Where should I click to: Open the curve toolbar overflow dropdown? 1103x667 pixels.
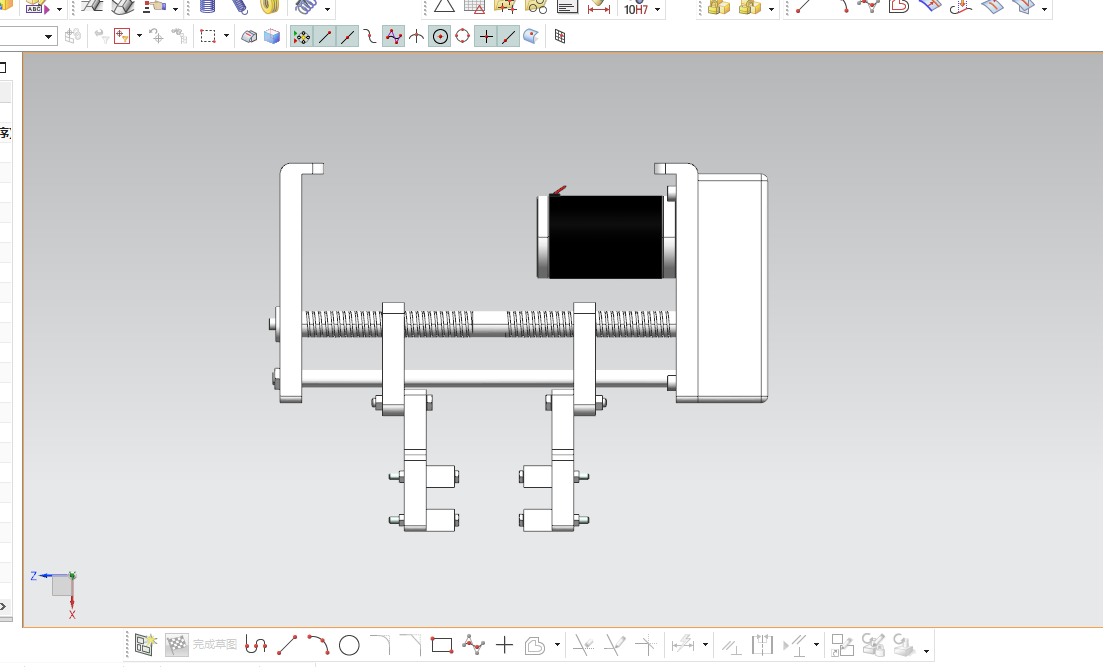coord(1044,9)
